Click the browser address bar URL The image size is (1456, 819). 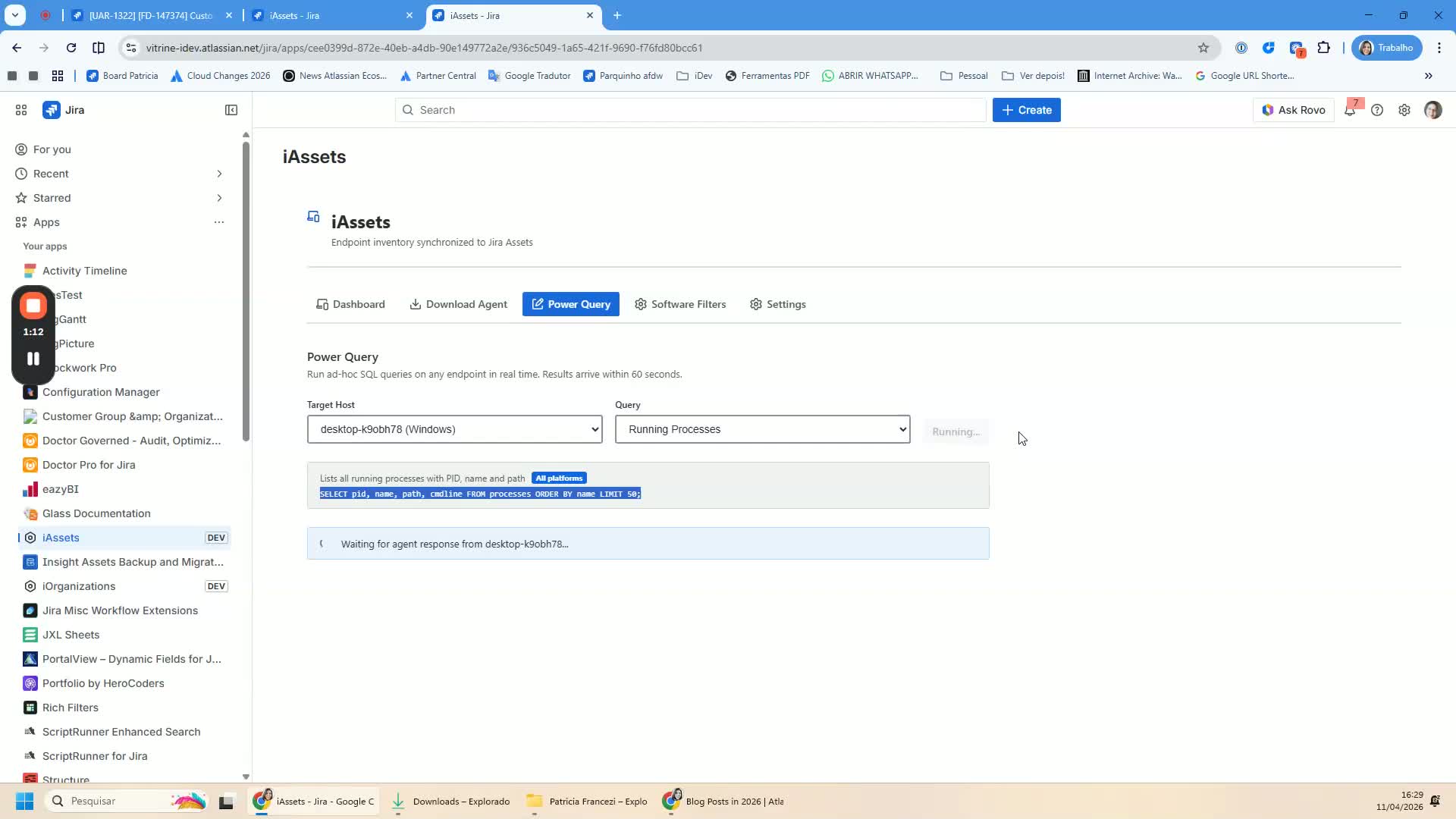tap(425, 48)
